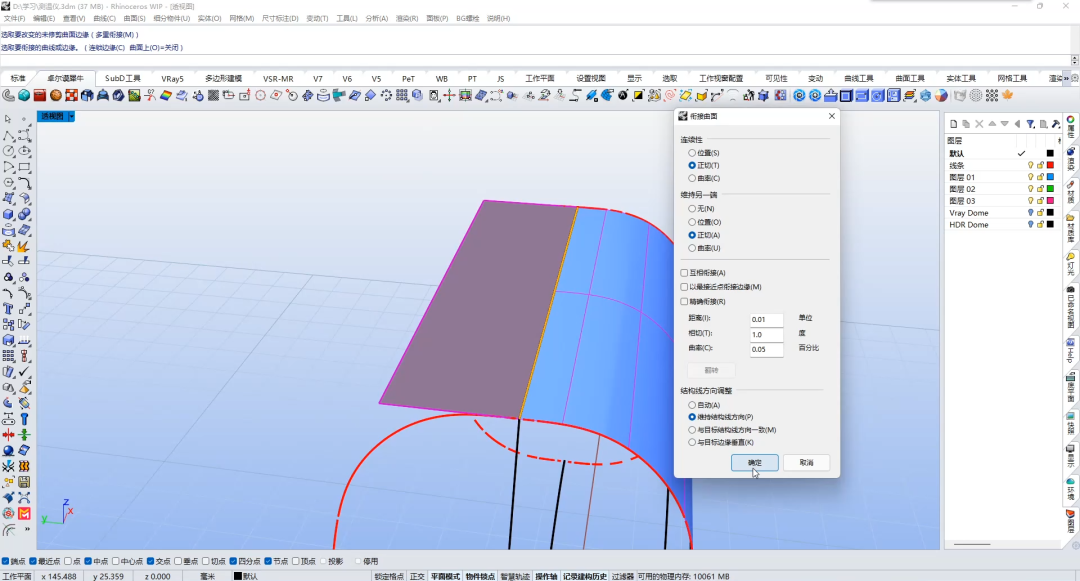Viewport: 1080px width, 581px height.
Task: Click the distance (距离) input field
Action: (x=767, y=319)
